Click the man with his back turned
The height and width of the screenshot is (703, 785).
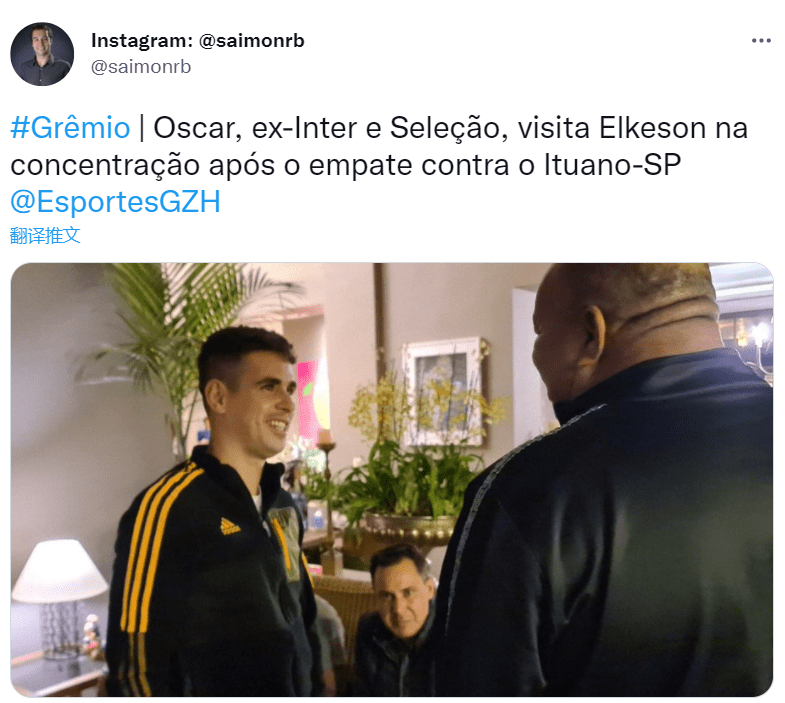606,481
